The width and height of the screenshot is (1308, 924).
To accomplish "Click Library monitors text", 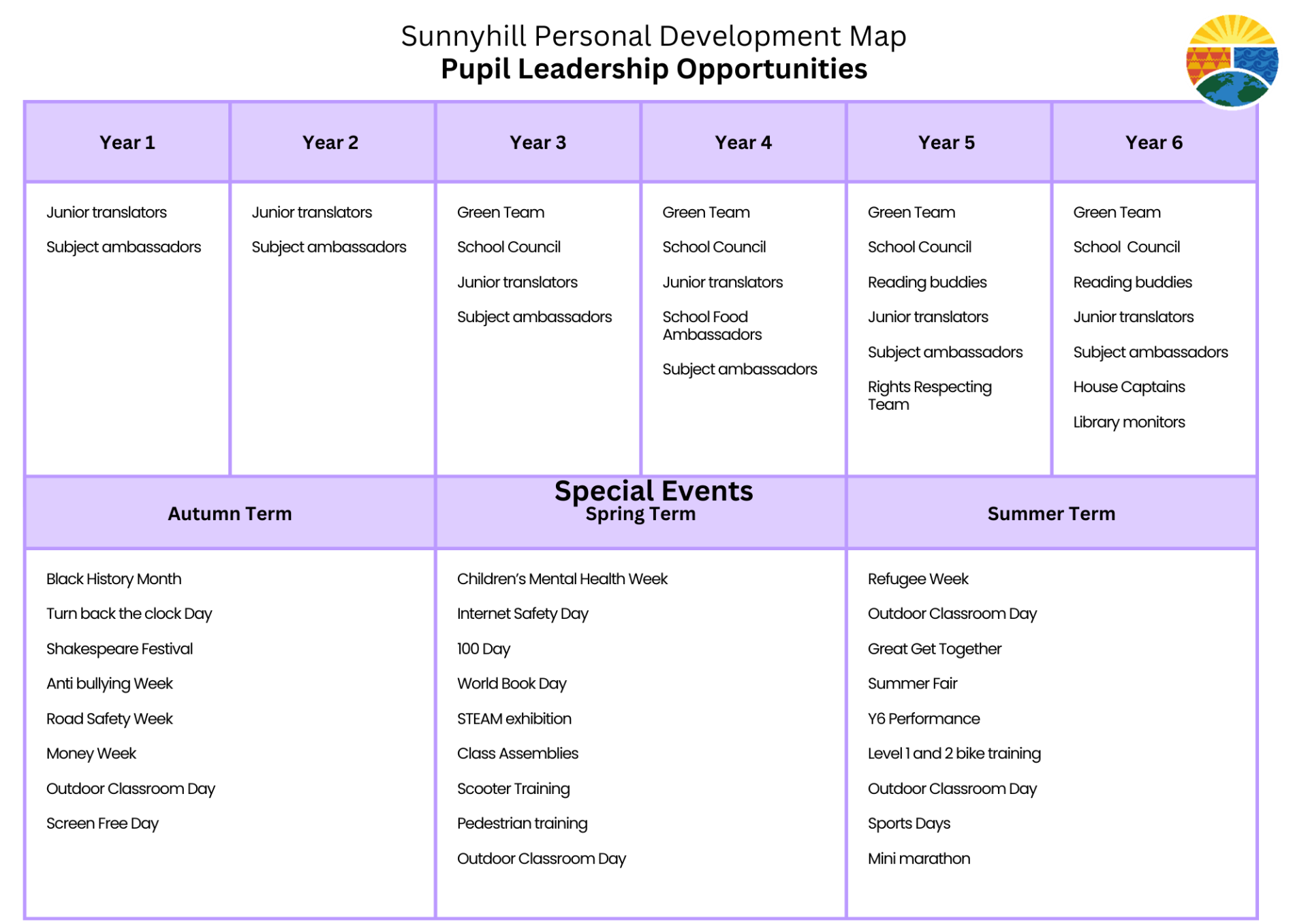I will 1128,422.
